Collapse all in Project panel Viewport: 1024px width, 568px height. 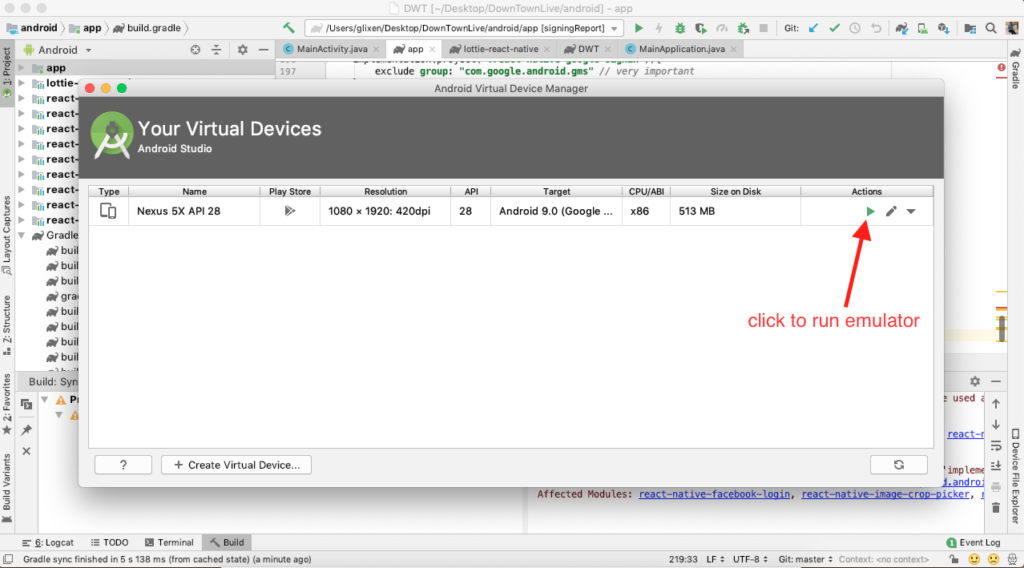pos(216,50)
